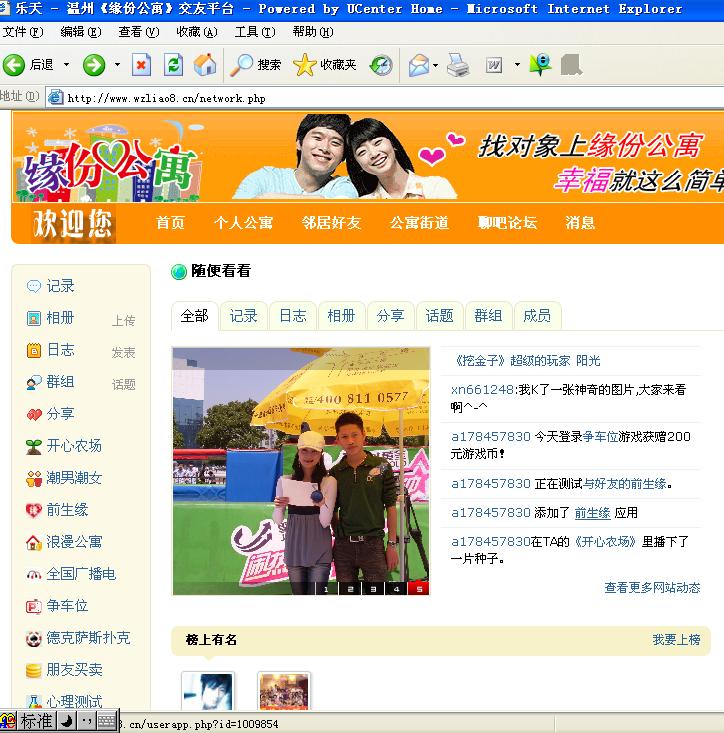Image resolution: width=724 pixels, height=733 pixels.
Task: Click the Messenger icon in toolbar
Action: (x=540, y=65)
